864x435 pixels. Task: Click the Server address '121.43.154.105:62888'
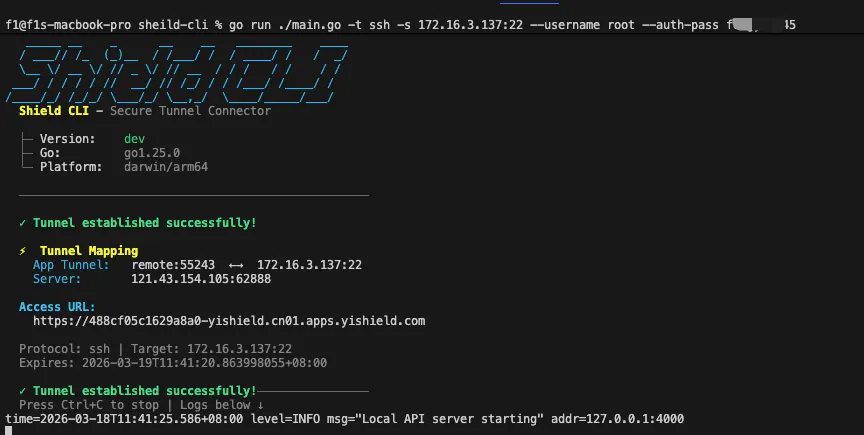click(x=201, y=279)
